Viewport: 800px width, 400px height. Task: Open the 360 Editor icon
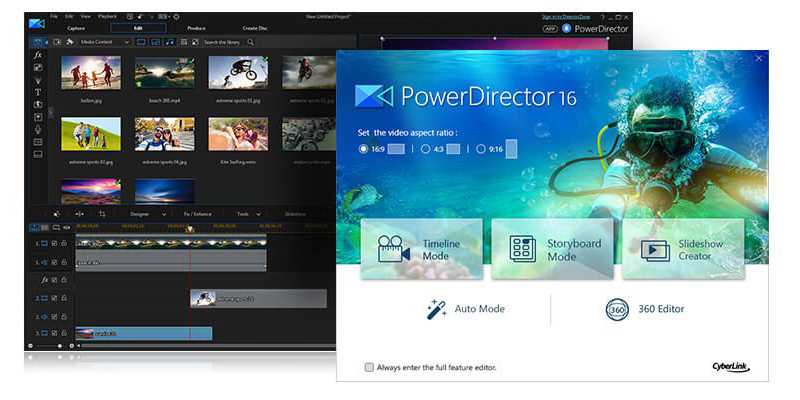coord(617,309)
